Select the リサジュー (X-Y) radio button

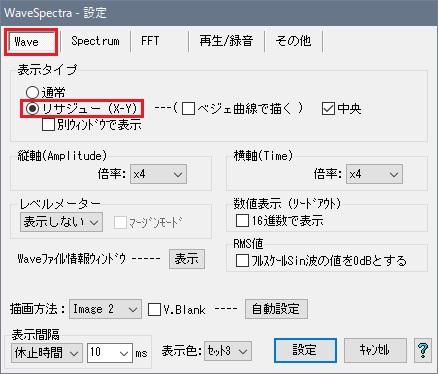(32, 108)
